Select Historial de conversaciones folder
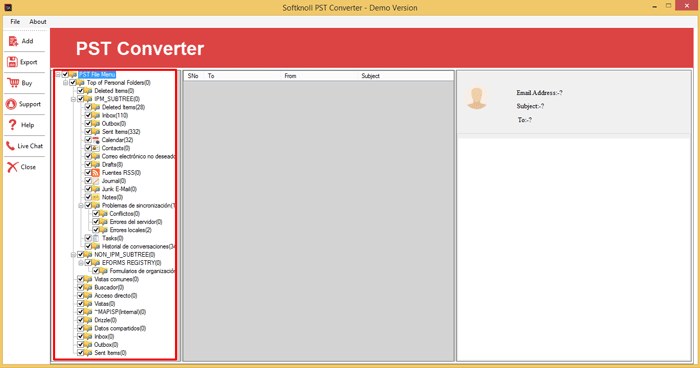700x368 pixels. pos(138,247)
